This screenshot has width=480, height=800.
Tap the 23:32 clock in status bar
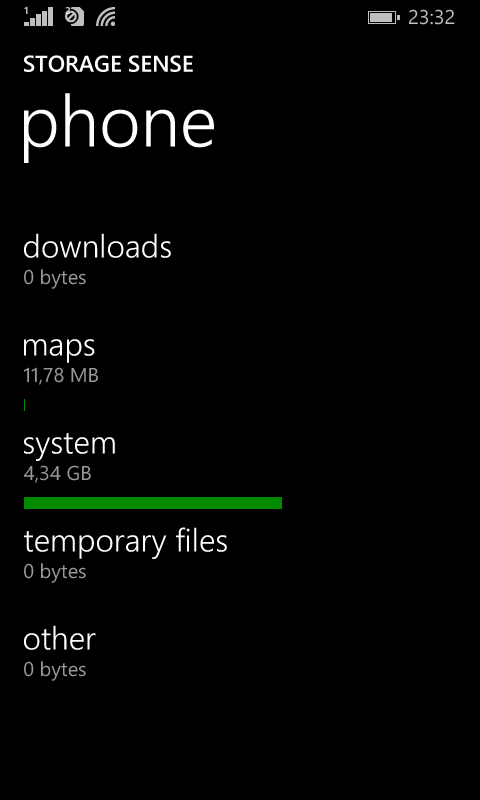(x=431, y=18)
